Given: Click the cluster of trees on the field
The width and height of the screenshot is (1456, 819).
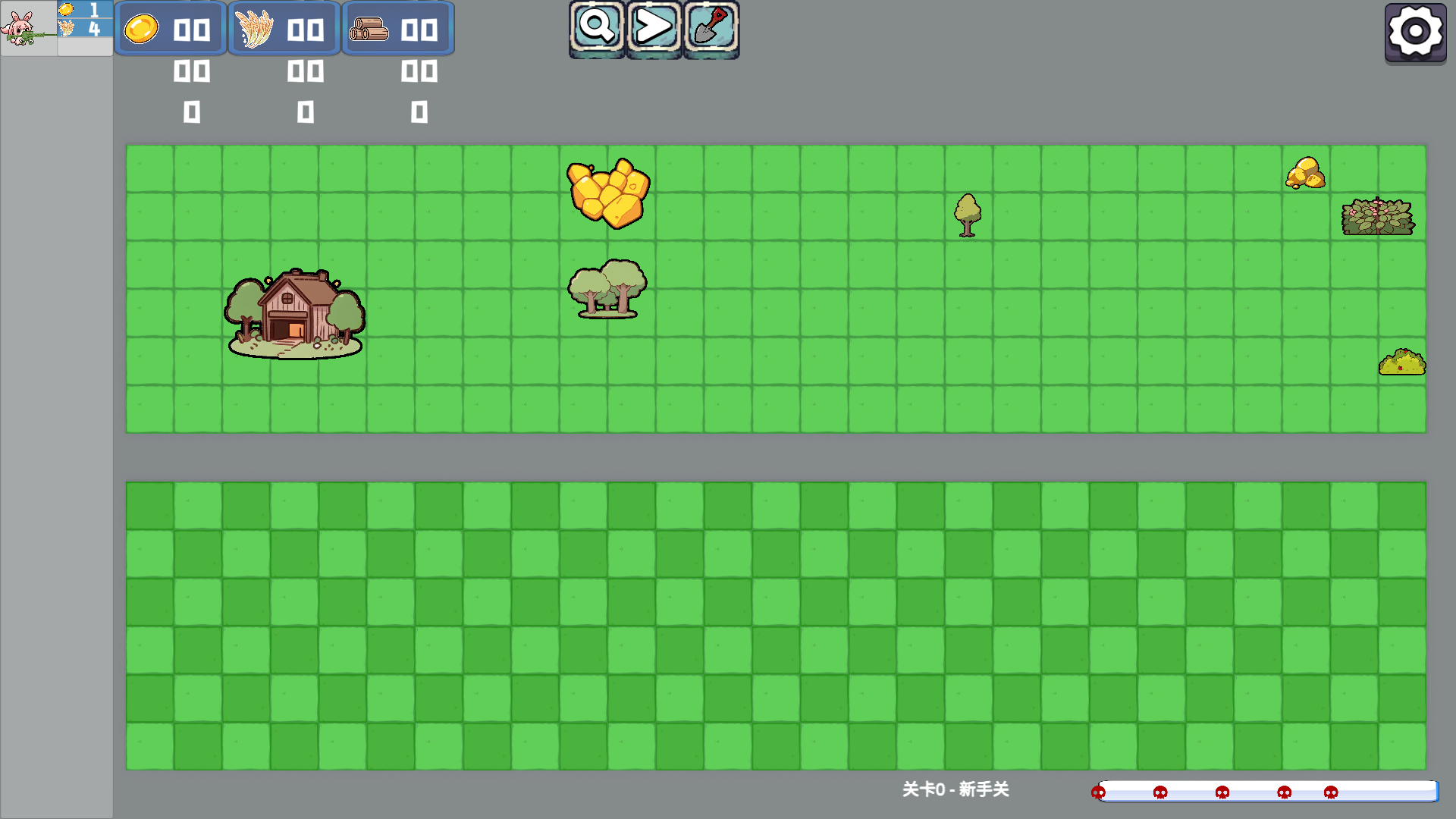Looking at the screenshot, I should point(607,288).
